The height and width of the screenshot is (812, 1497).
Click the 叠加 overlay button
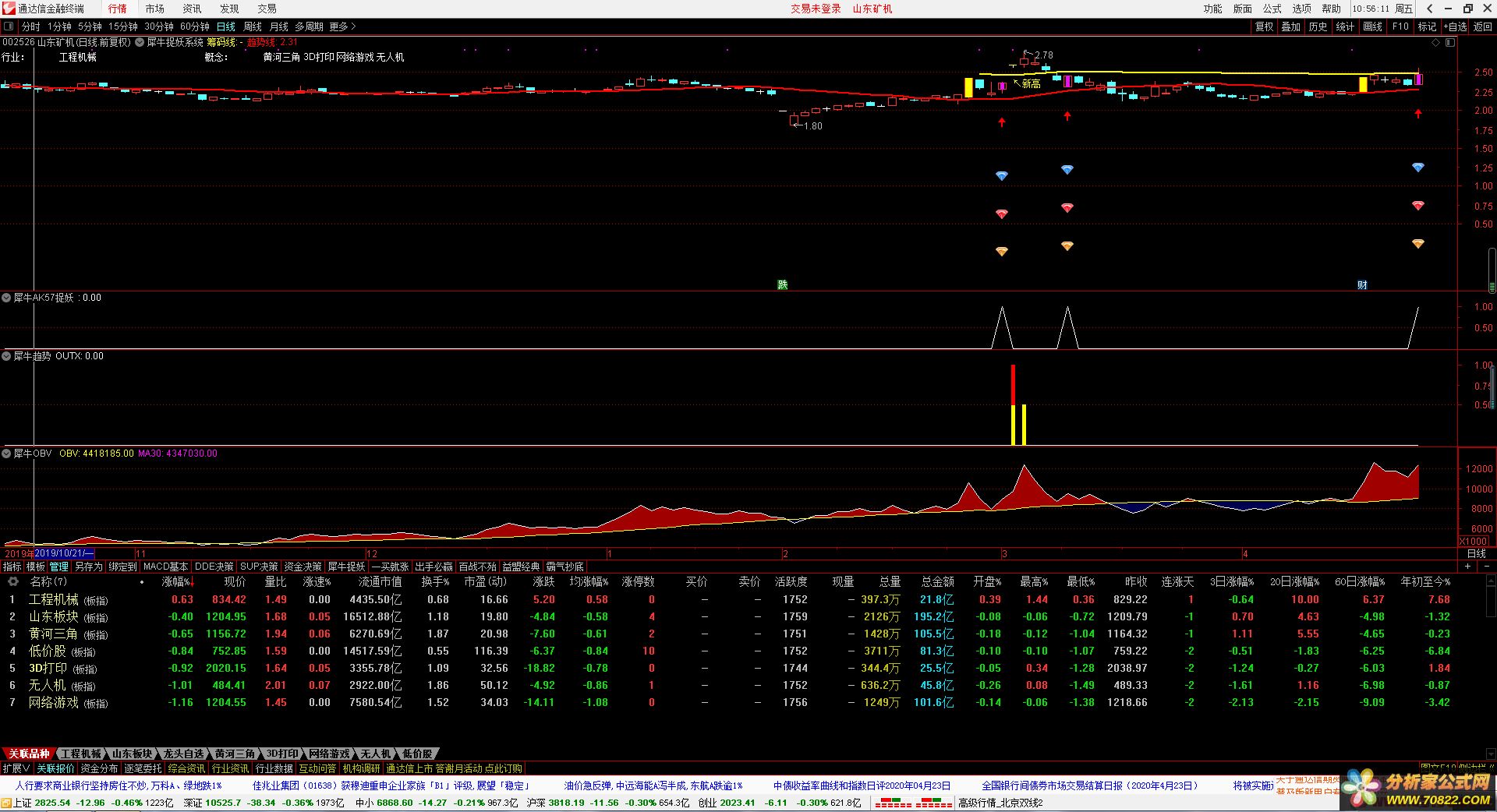[1290, 26]
